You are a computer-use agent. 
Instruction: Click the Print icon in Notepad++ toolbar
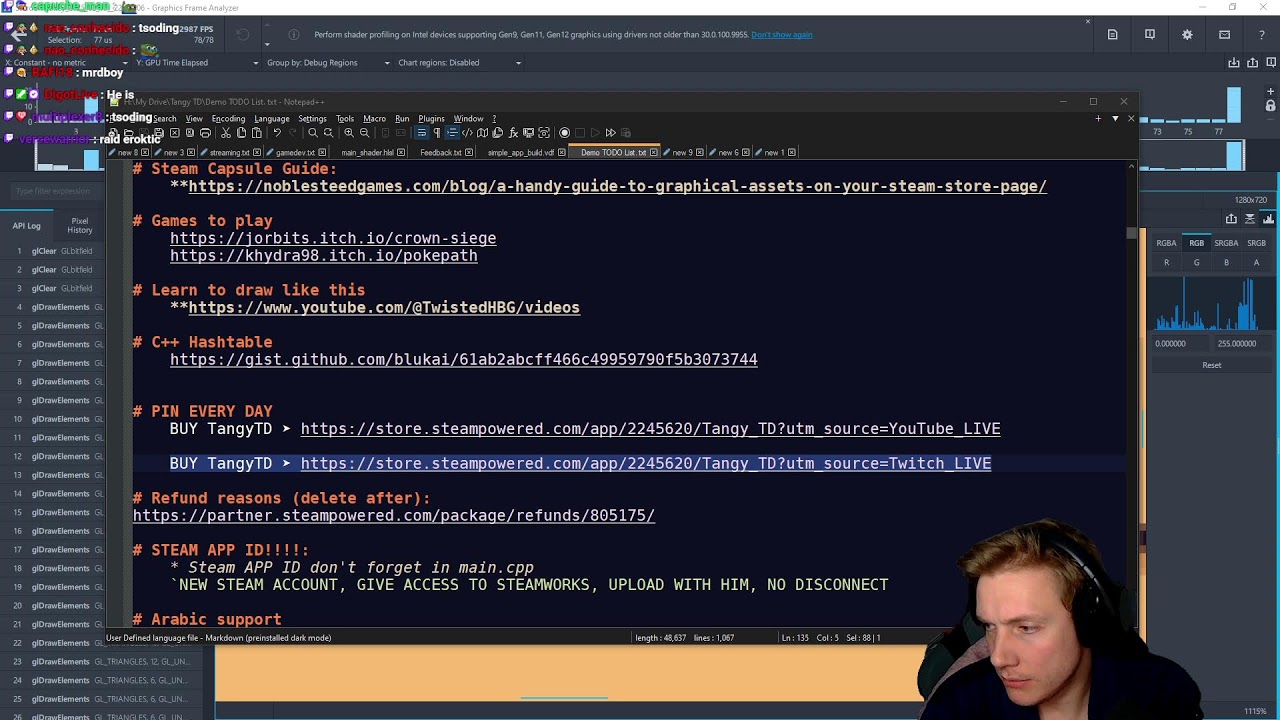pyautogui.click(x=205, y=133)
